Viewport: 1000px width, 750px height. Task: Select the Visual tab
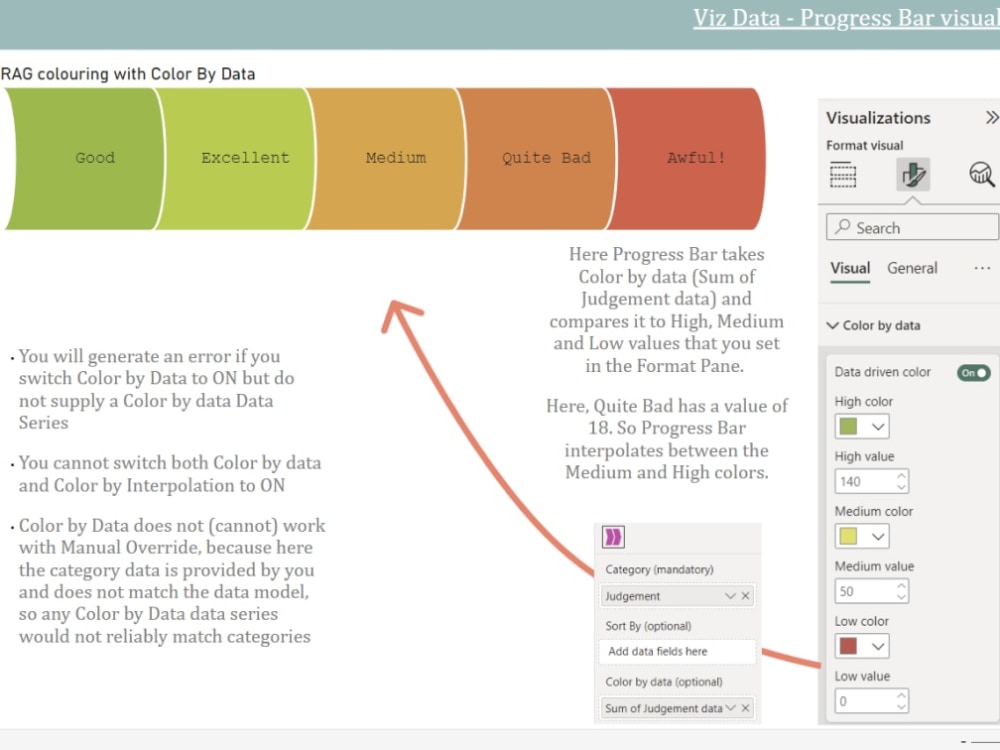[850, 268]
